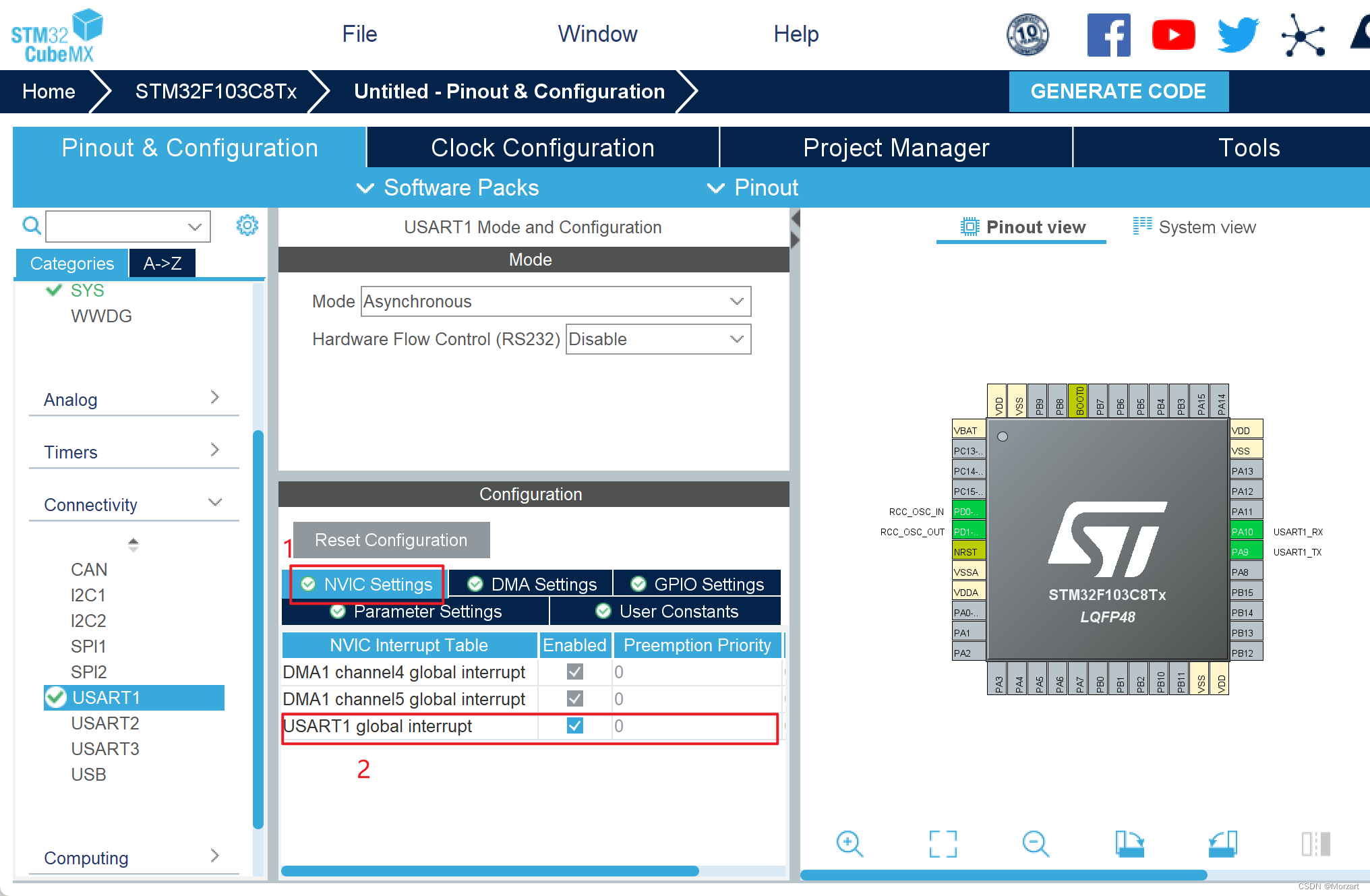This screenshot has height=896, width=1370.
Task: Zoom out on the pinout view
Action: click(1036, 843)
